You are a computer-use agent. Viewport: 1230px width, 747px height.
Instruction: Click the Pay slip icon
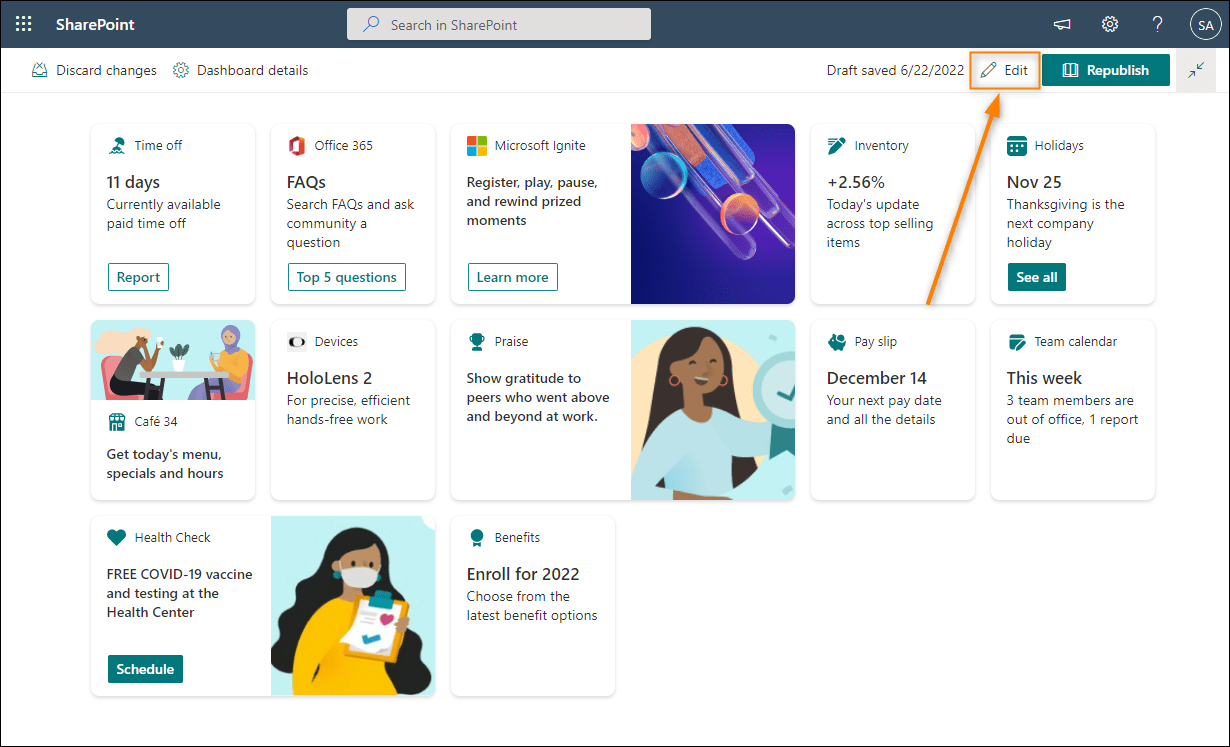[837, 341]
